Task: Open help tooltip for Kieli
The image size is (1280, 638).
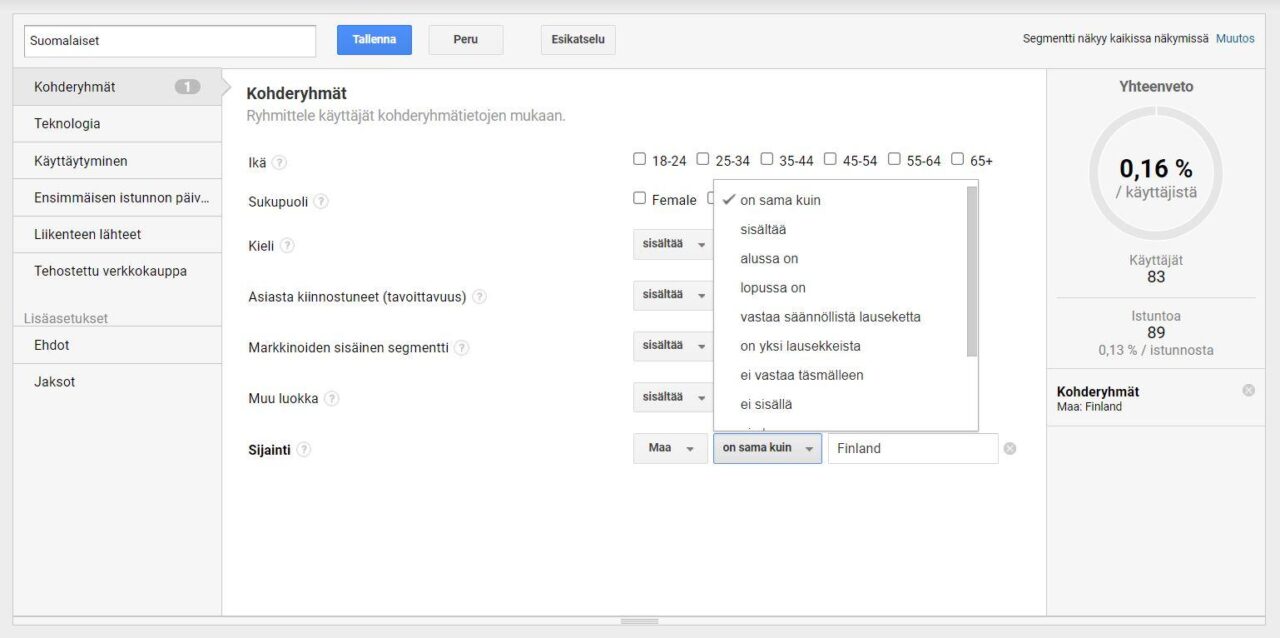Action: coord(287,245)
